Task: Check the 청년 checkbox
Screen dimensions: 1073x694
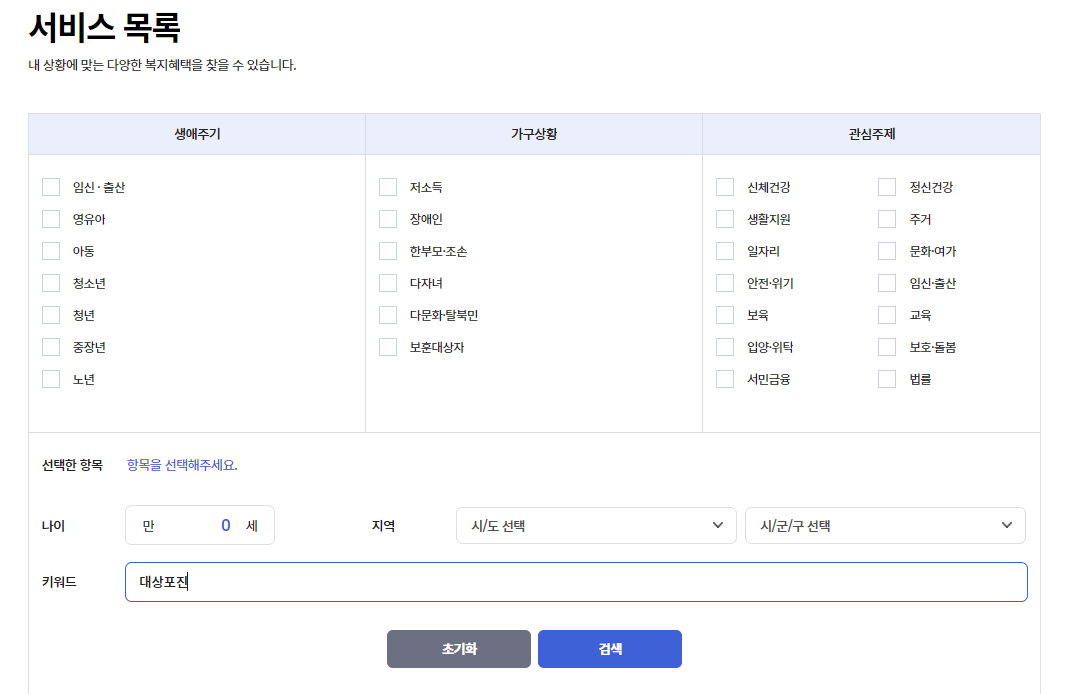Action: (51, 316)
